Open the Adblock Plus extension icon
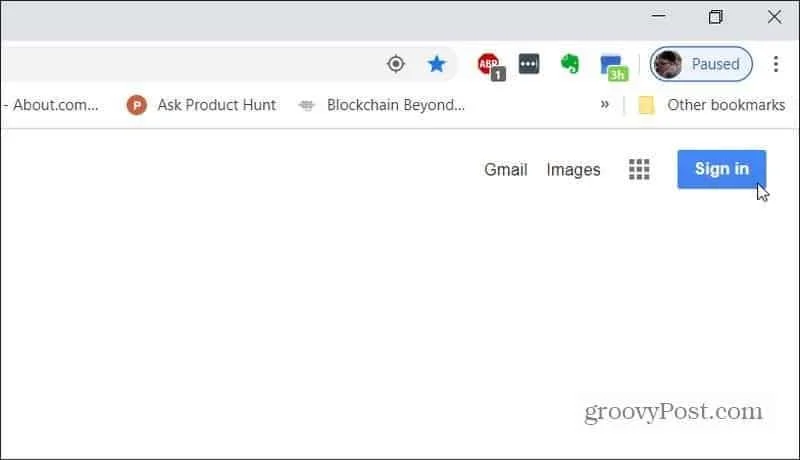 [491, 66]
